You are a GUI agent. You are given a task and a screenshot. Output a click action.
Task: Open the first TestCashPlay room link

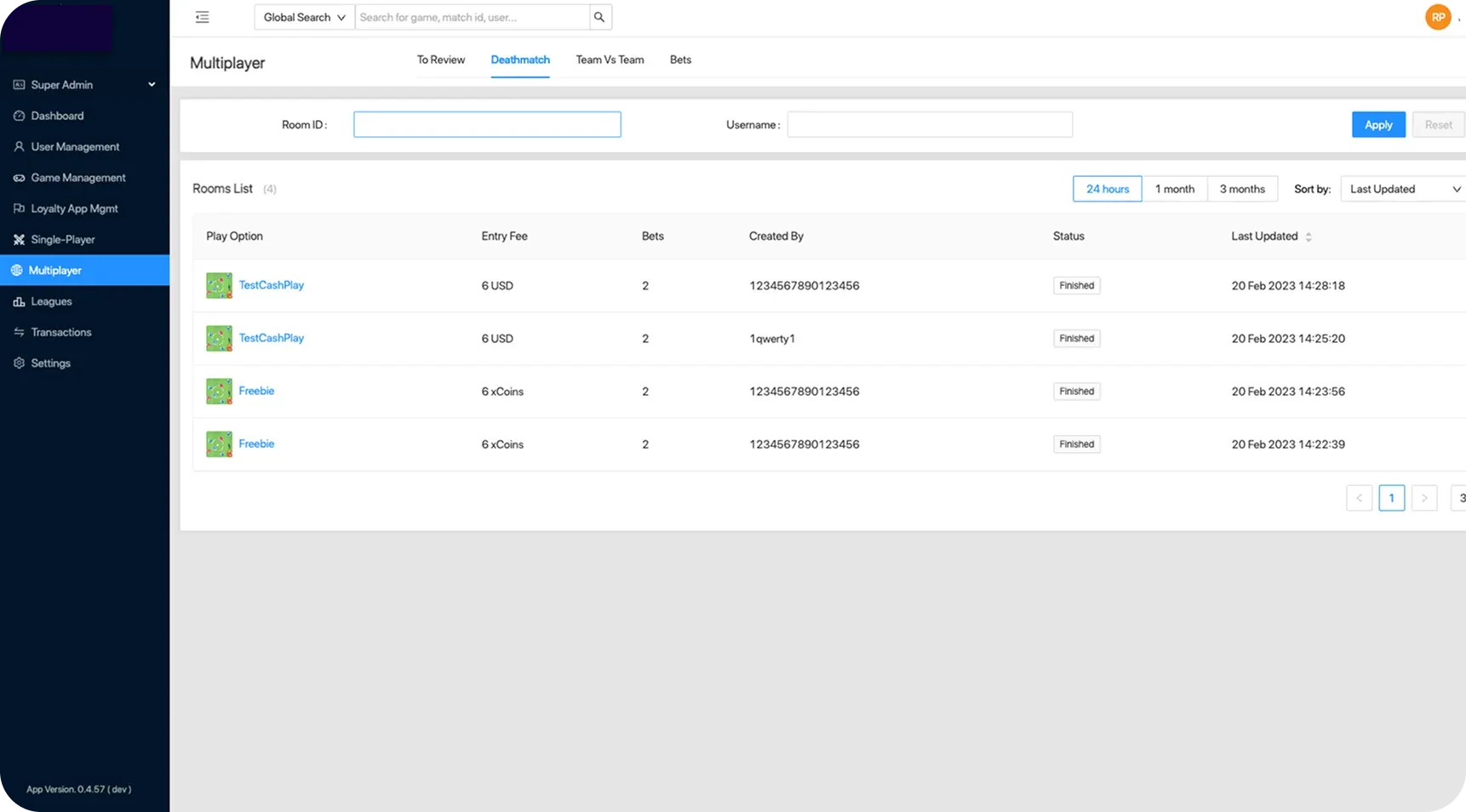click(271, 285)
